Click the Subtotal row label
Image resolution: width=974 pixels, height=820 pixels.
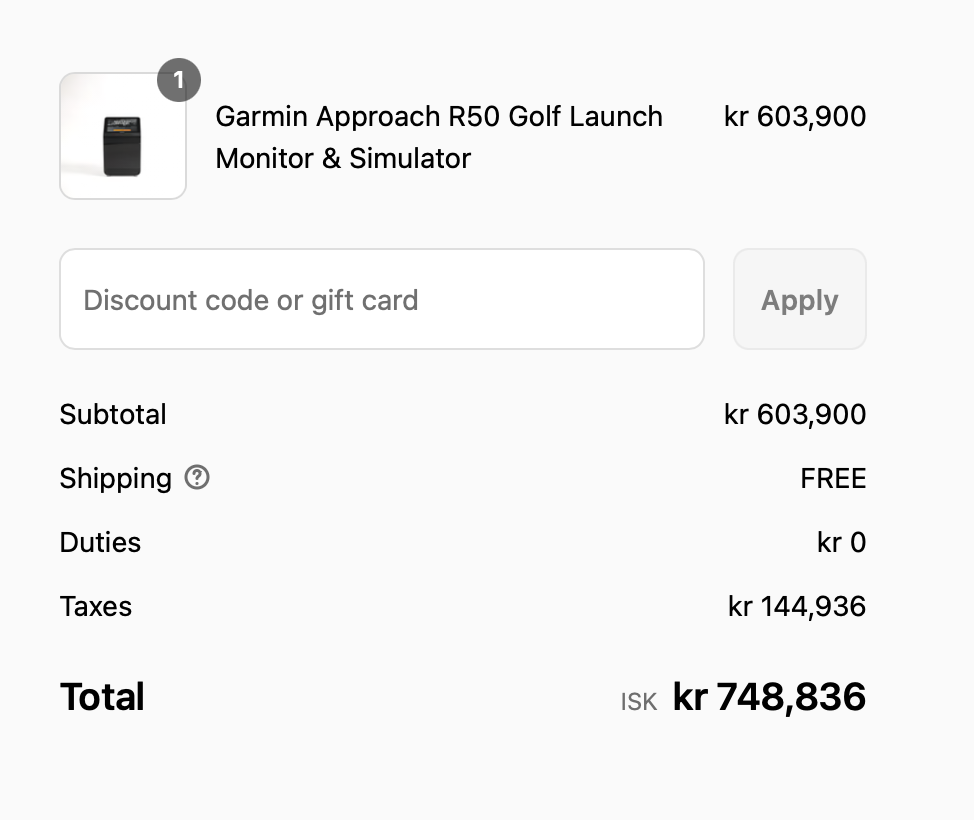tap(112, 414)
